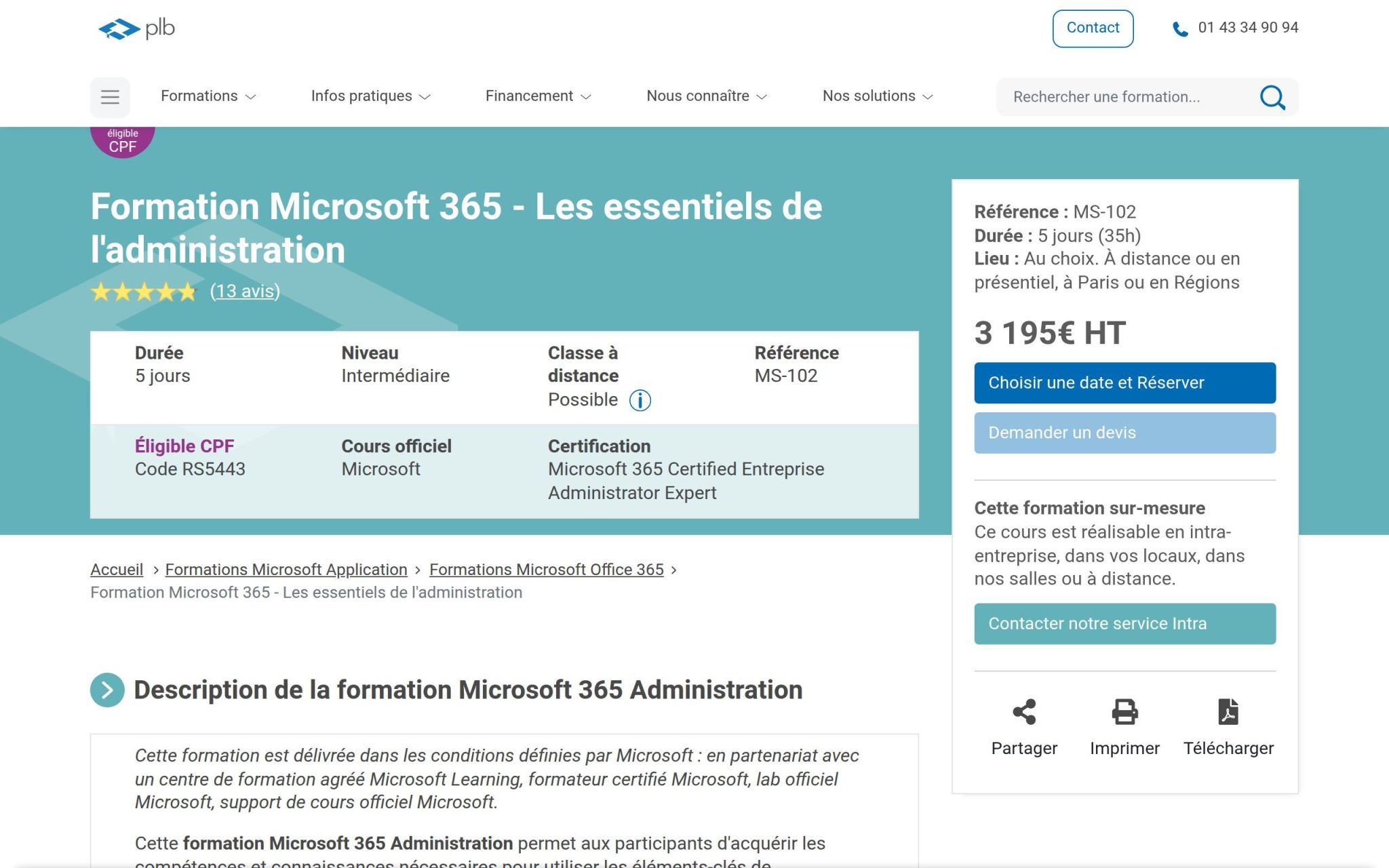This screenshot has width=1389, height=868.
Task: Click the Partager label
Action: click(1024, 748)
